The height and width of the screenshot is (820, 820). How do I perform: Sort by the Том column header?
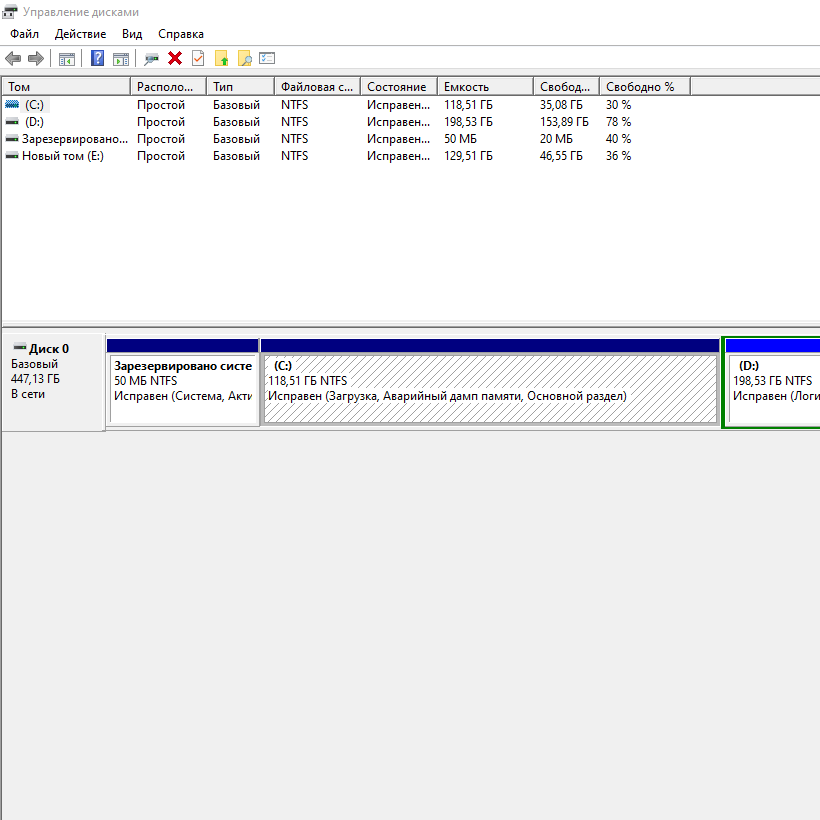(66, 87)
